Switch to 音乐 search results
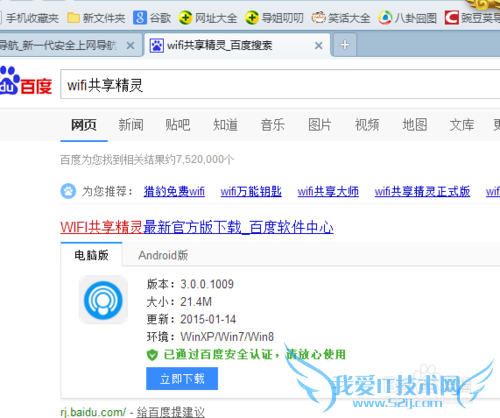The height and width of the screenshot is (418, 500). pos(273,125)
